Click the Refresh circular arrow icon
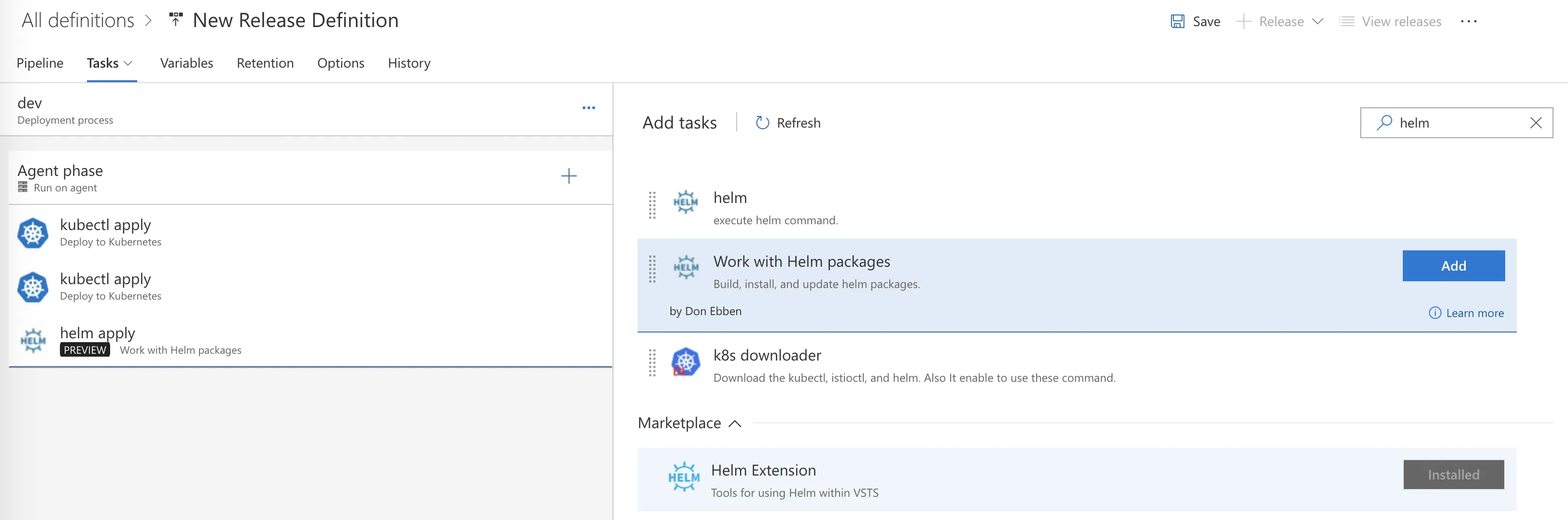The image size is (1568, 520). click(762, 123)
